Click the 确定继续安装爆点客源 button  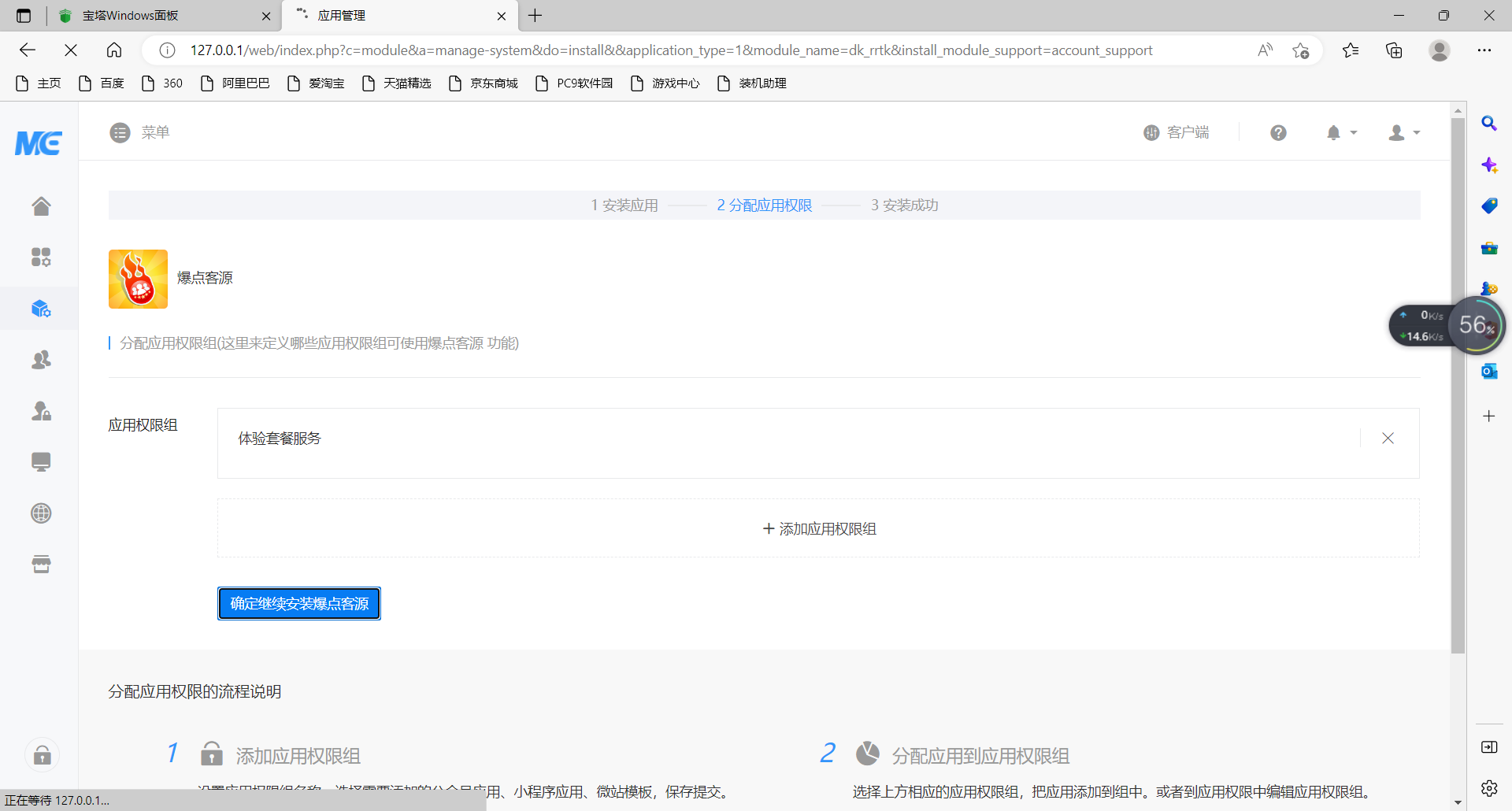pos(298,603)
